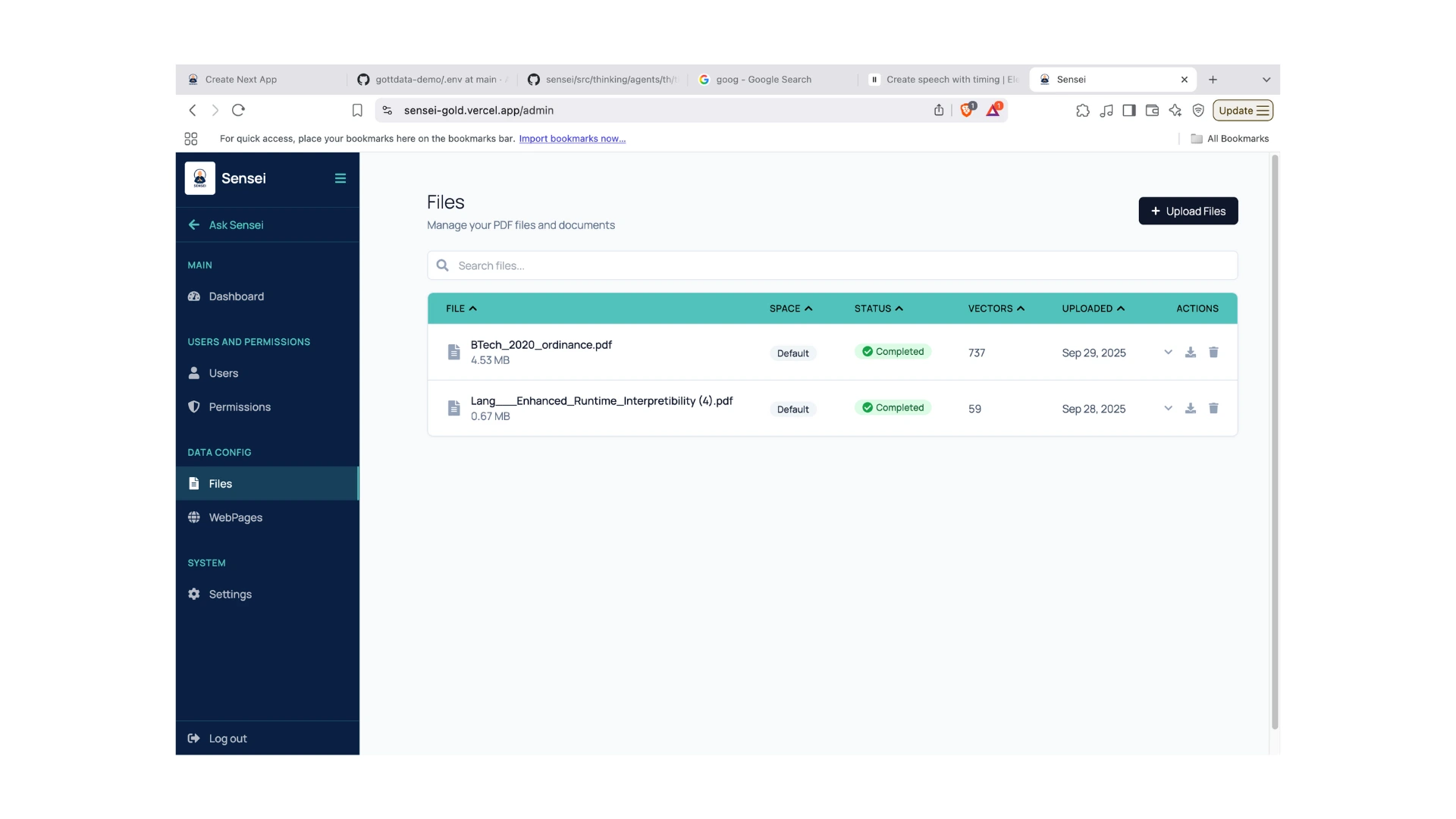The height and width of the screenshot is (819, 1456).
Task: Open the Brave Shields lion icon
Action: point(967,110)
